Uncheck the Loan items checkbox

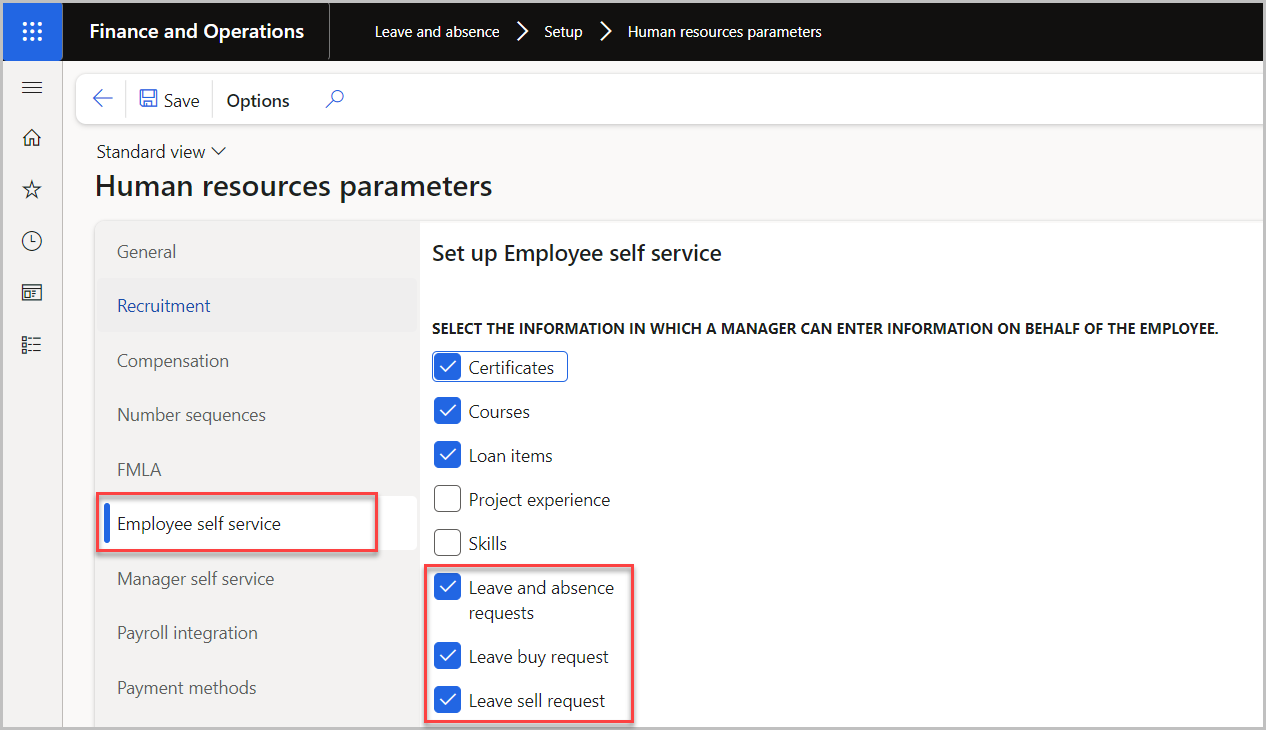tap(447, 455)
